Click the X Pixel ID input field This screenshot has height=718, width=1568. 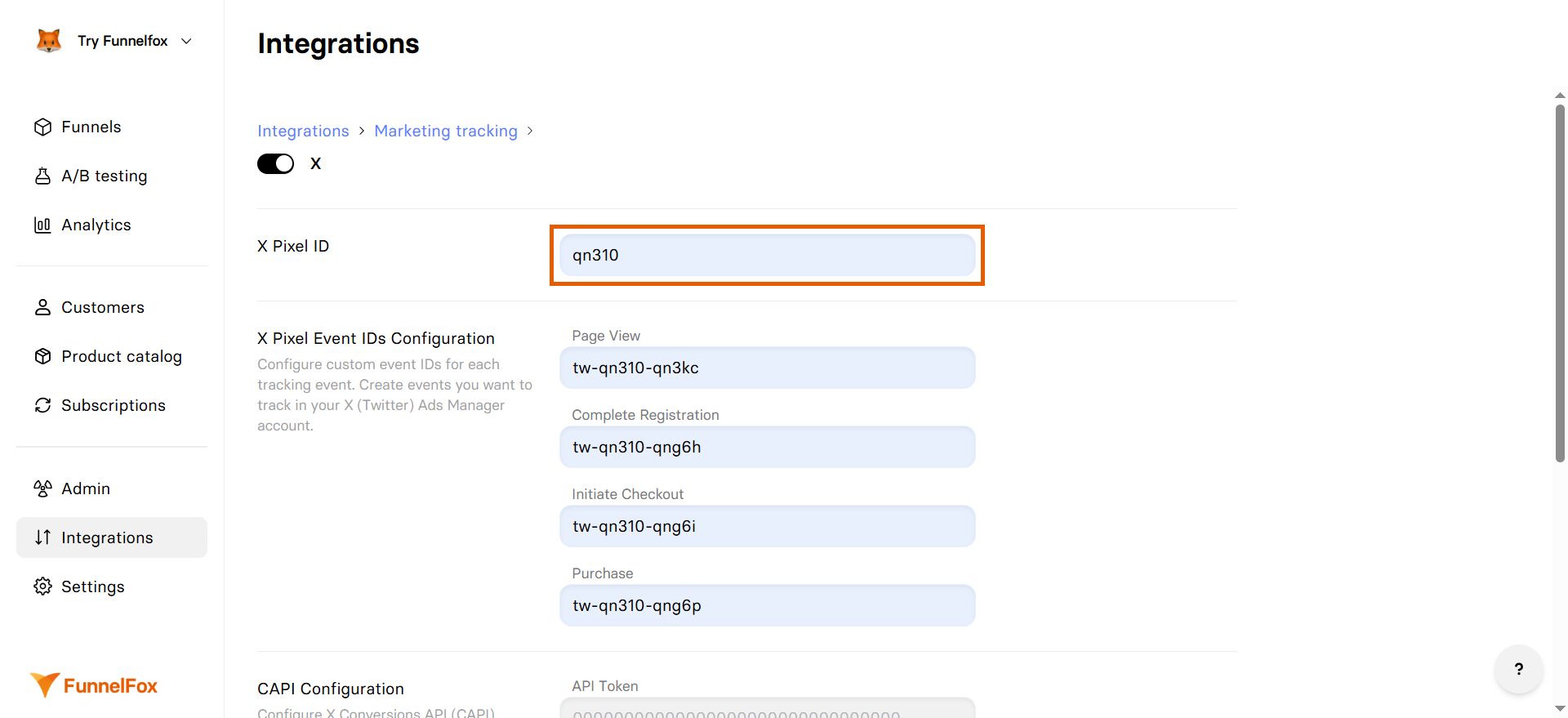(x=768, y=255)
